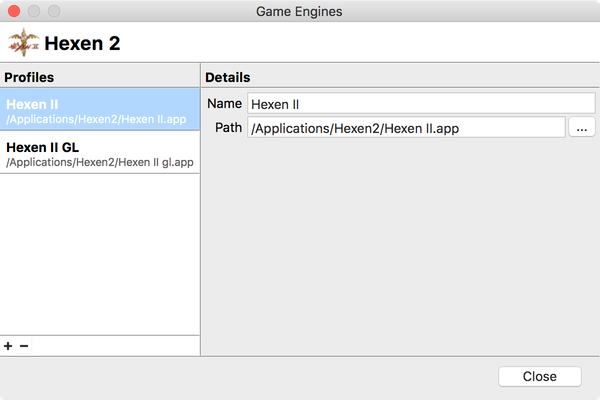Focus the Path text field
600x400 pixels.
(406, 127)
